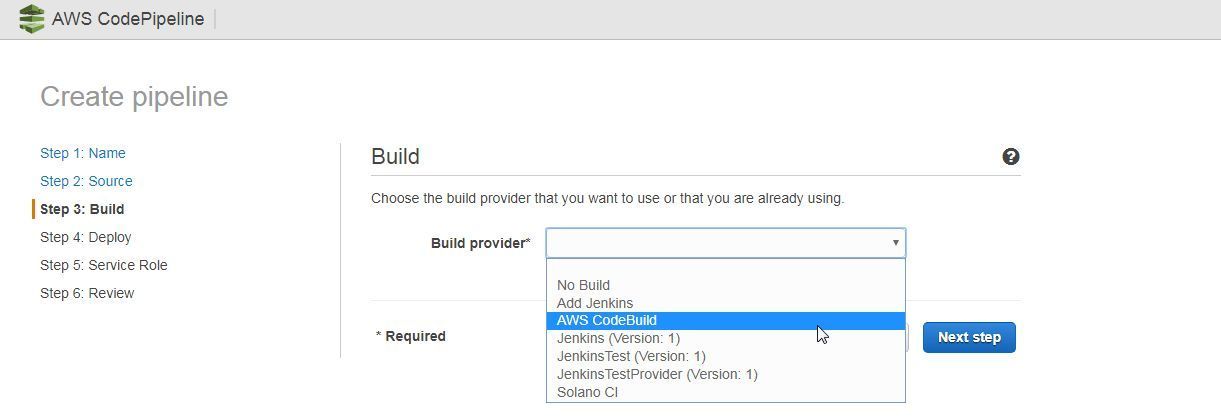
Task: Choose JenkinsTest (Version: 1) provider
Action: point(631,356)
